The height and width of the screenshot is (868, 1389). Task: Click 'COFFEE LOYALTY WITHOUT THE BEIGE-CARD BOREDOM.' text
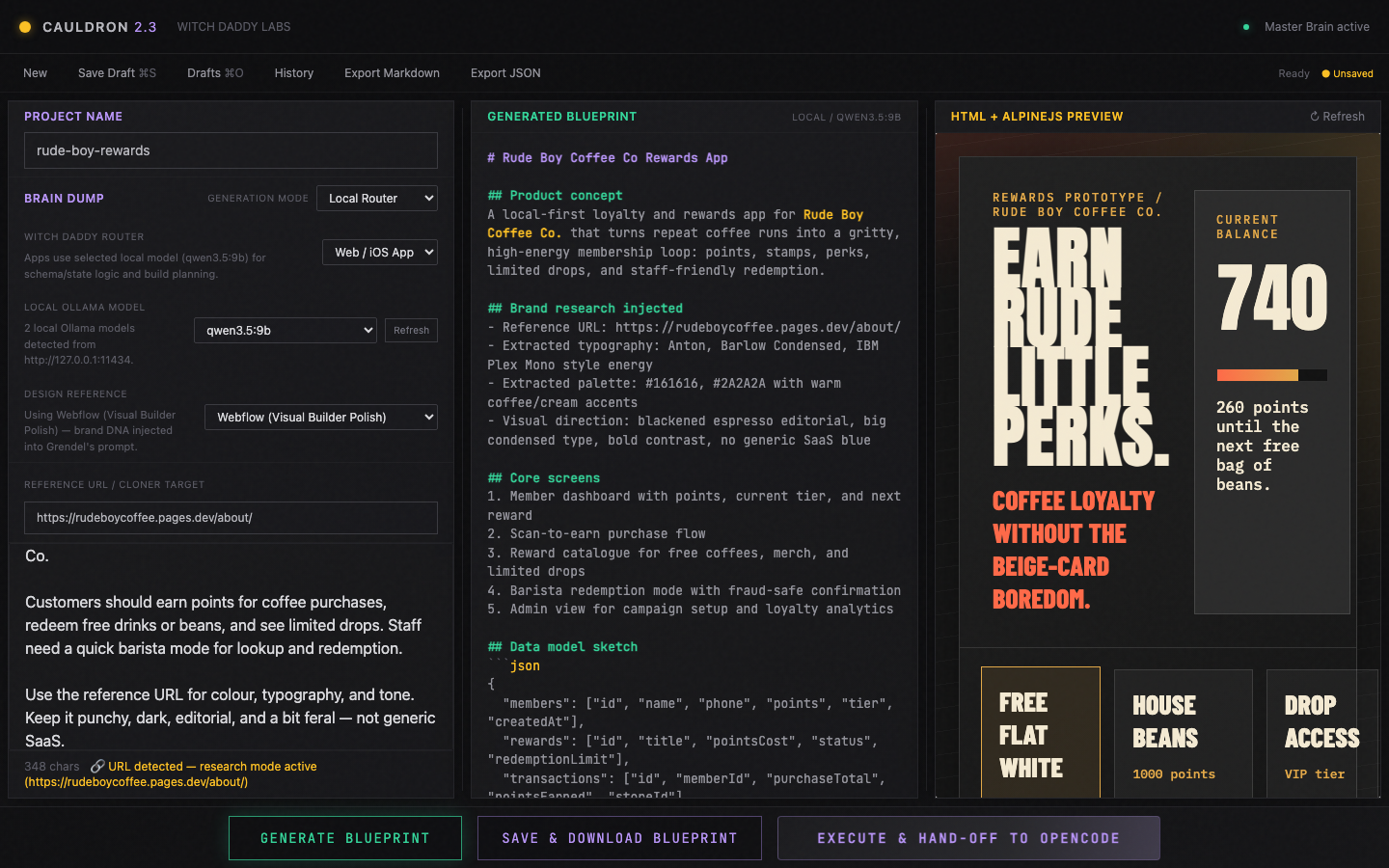pos(1074,551)
